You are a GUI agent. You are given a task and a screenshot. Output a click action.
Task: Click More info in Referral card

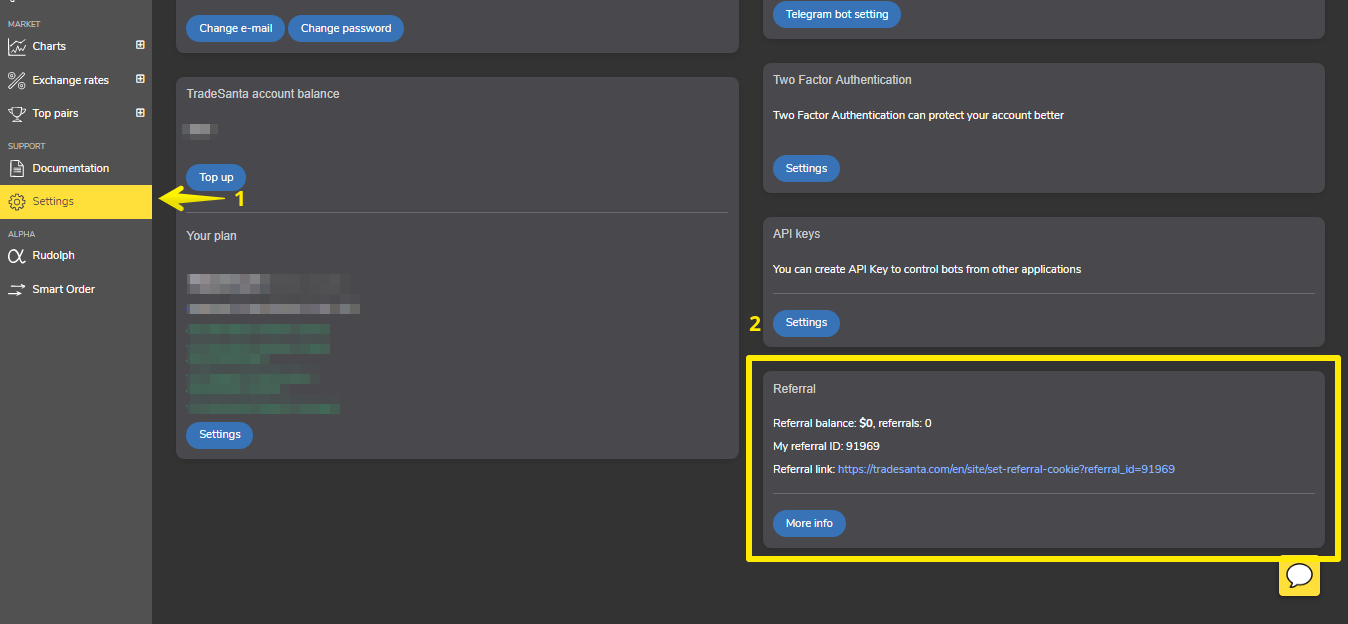(809, 523)
